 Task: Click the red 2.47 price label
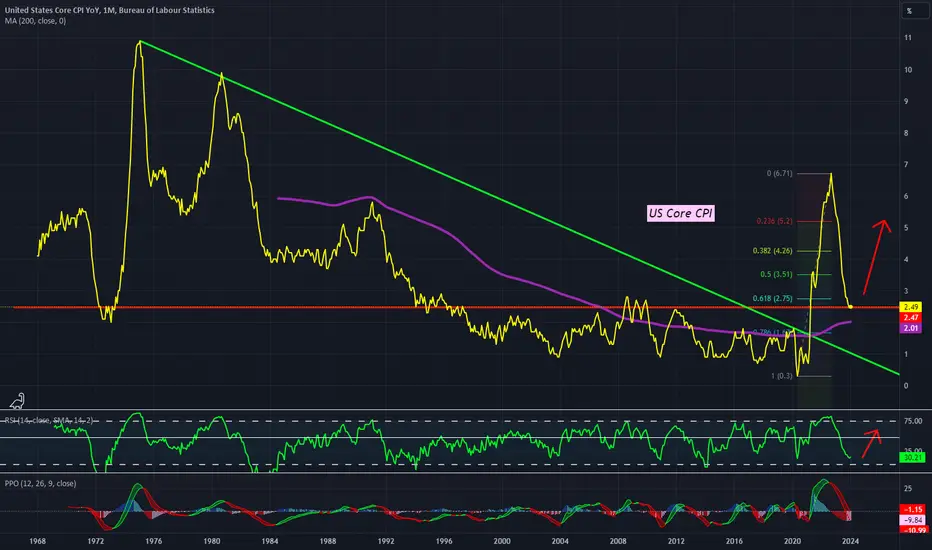(911, 318)
